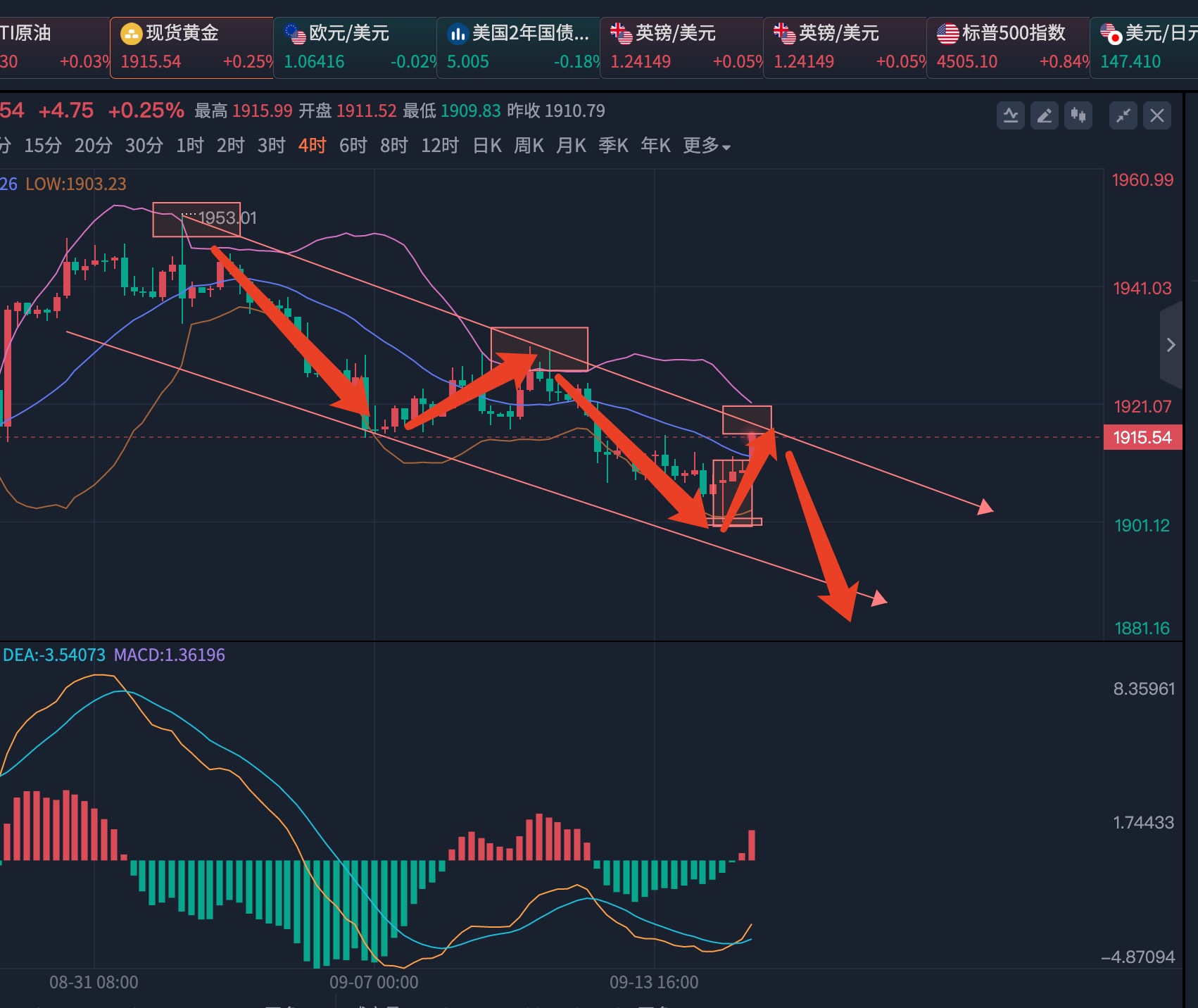Switch to the 20分 timeframe
Viewport: 1198px width, 1008px height.
click(94, 146)
